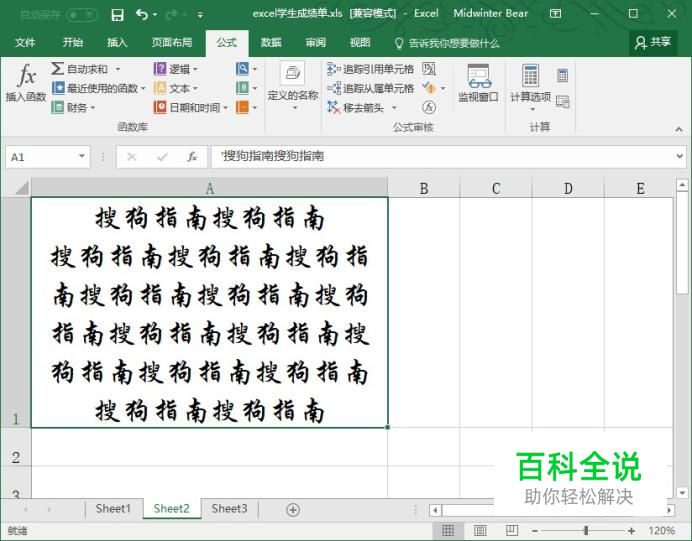Select column B header
This screenshot has height=541, width=692.
click(424, 188)
